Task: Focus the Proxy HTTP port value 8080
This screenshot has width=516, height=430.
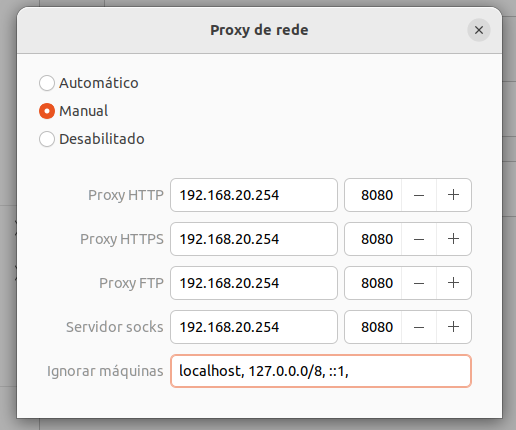Action: [x=373, y=195]
